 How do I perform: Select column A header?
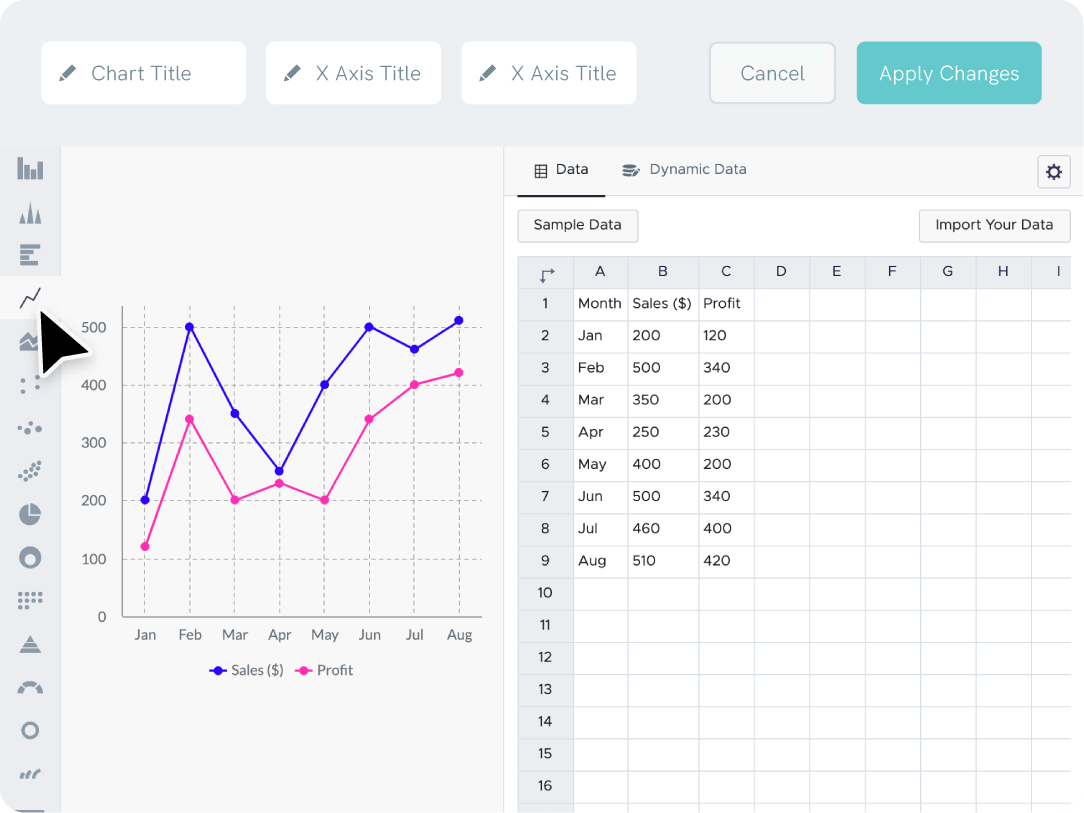coord(600,272)
